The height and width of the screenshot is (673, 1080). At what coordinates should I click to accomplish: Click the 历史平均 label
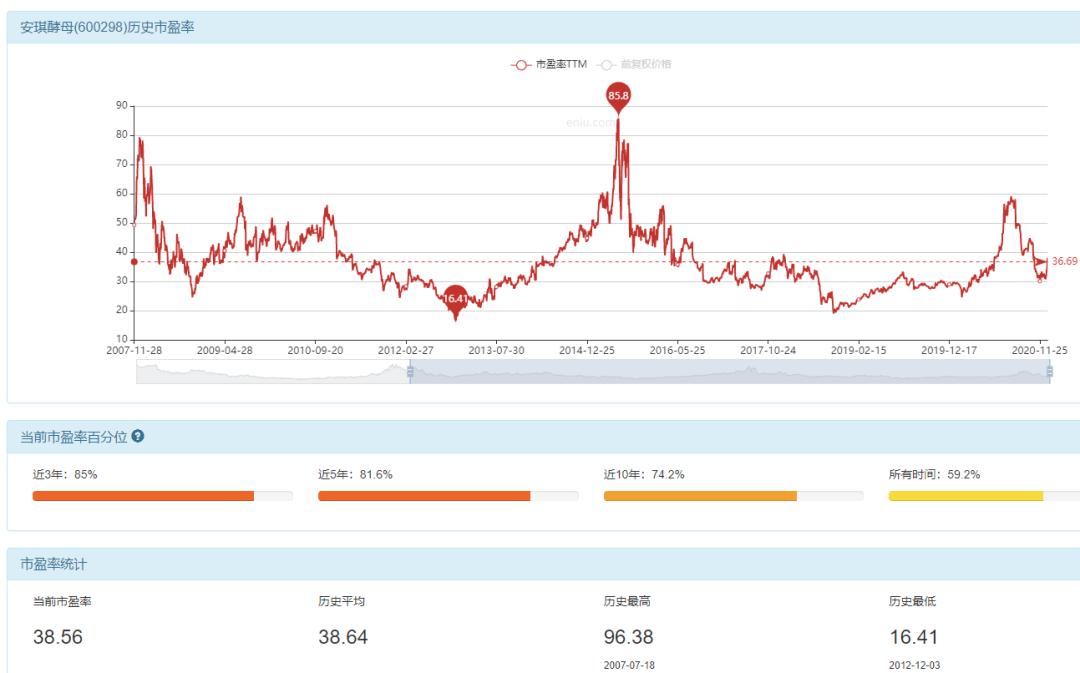(x=342, y=601)
